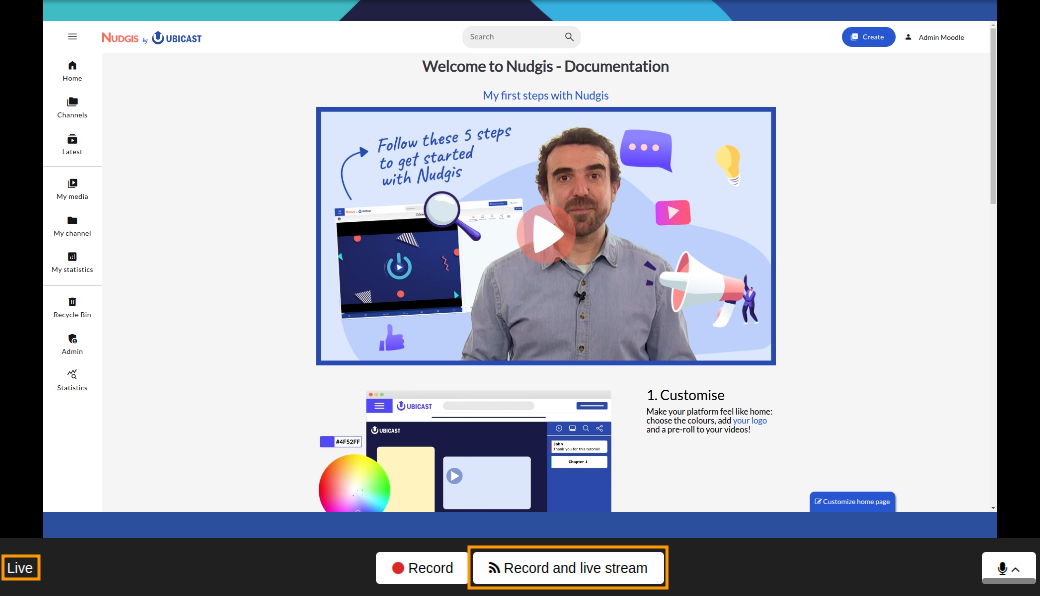
Task: Go to Home in the sidebar
Action: tap(72, 71)
